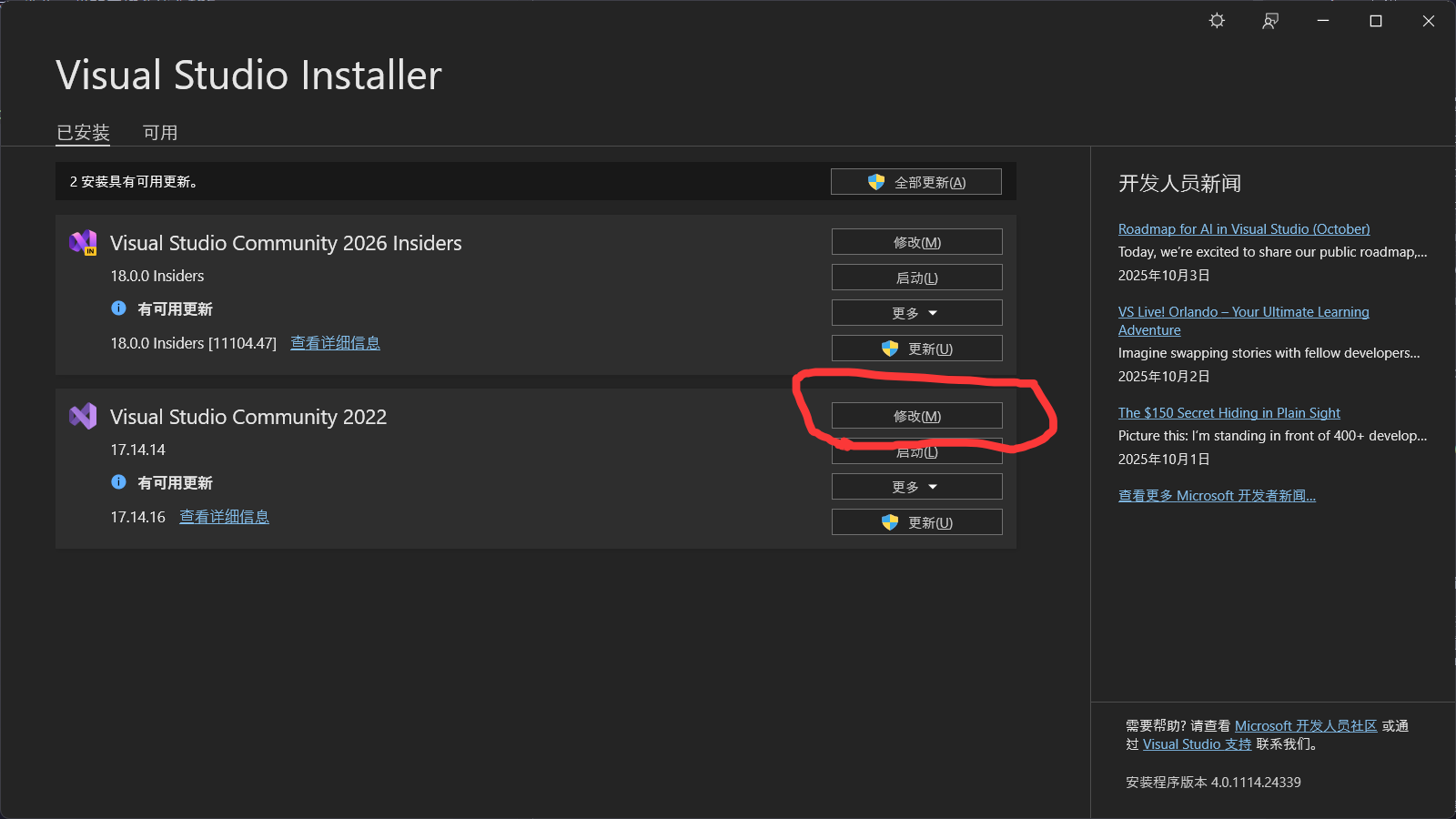Select the 已安装 tab

(x=83, y=133)
